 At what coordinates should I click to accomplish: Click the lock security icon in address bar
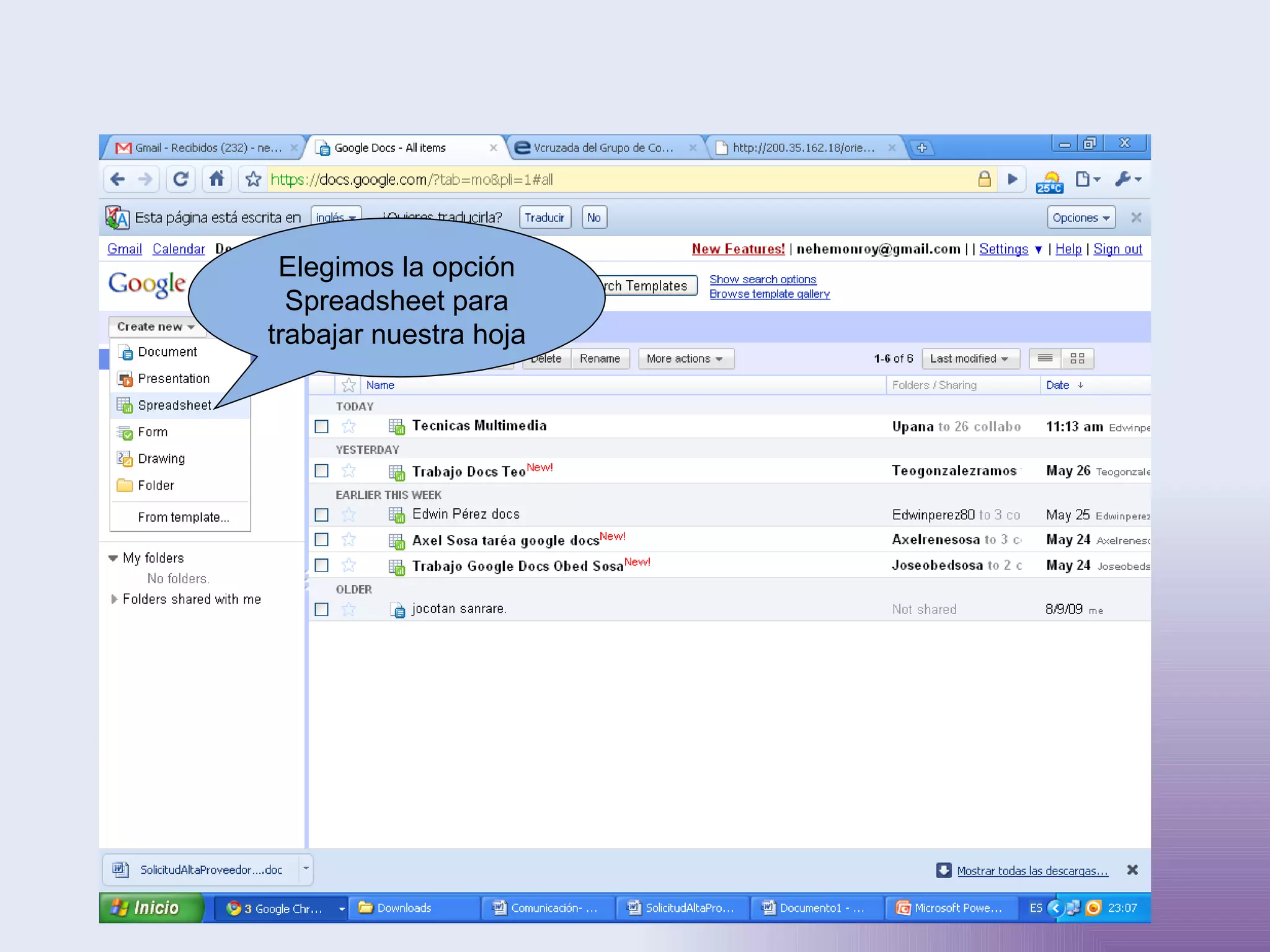coord(984,180)
